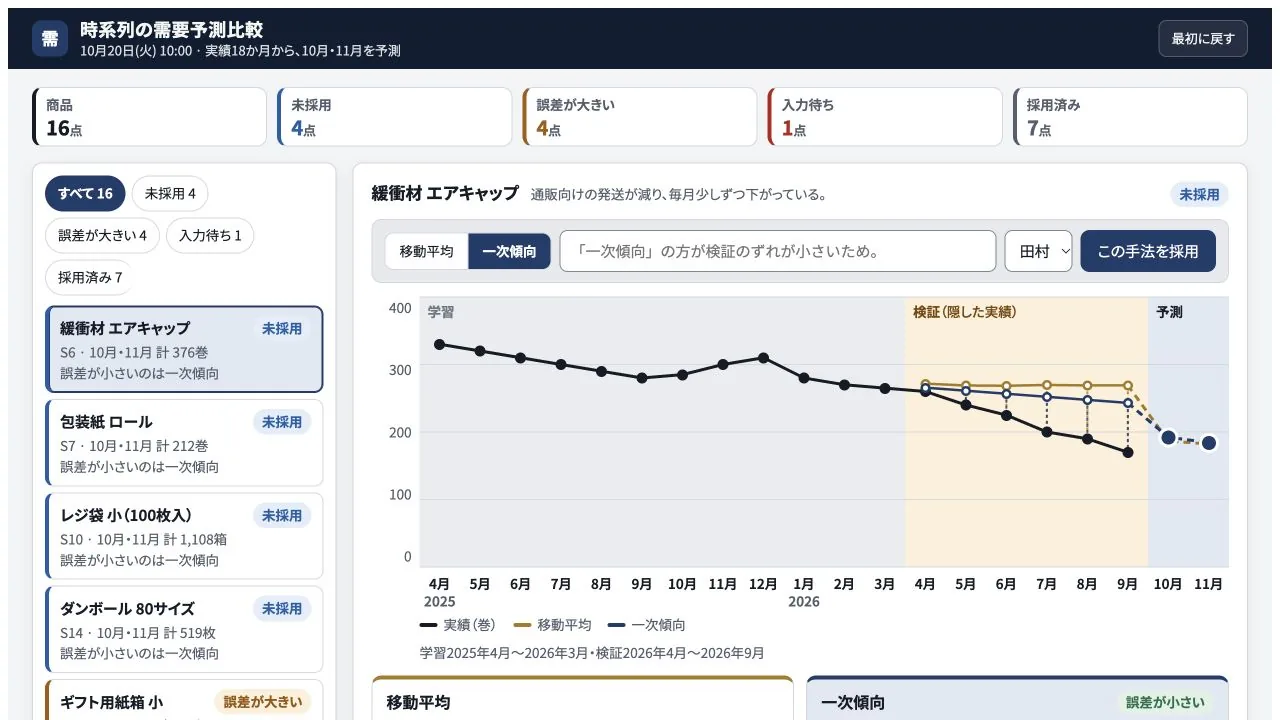The image size is (1280, 720).
Task: Choose the ダンボール 80サイズ product row
Action: click(x=184, y=629)
